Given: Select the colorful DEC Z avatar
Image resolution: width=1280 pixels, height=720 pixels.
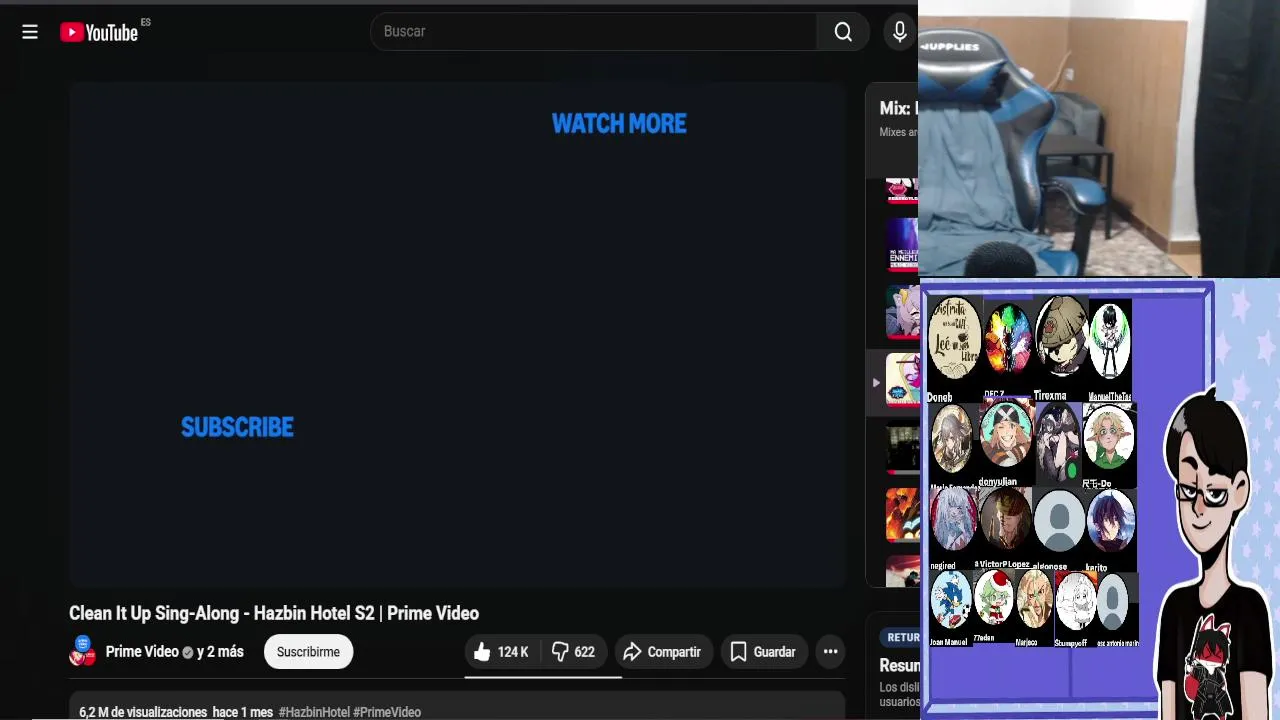Looking at the screenshot, I should (x=1007, y=340).
